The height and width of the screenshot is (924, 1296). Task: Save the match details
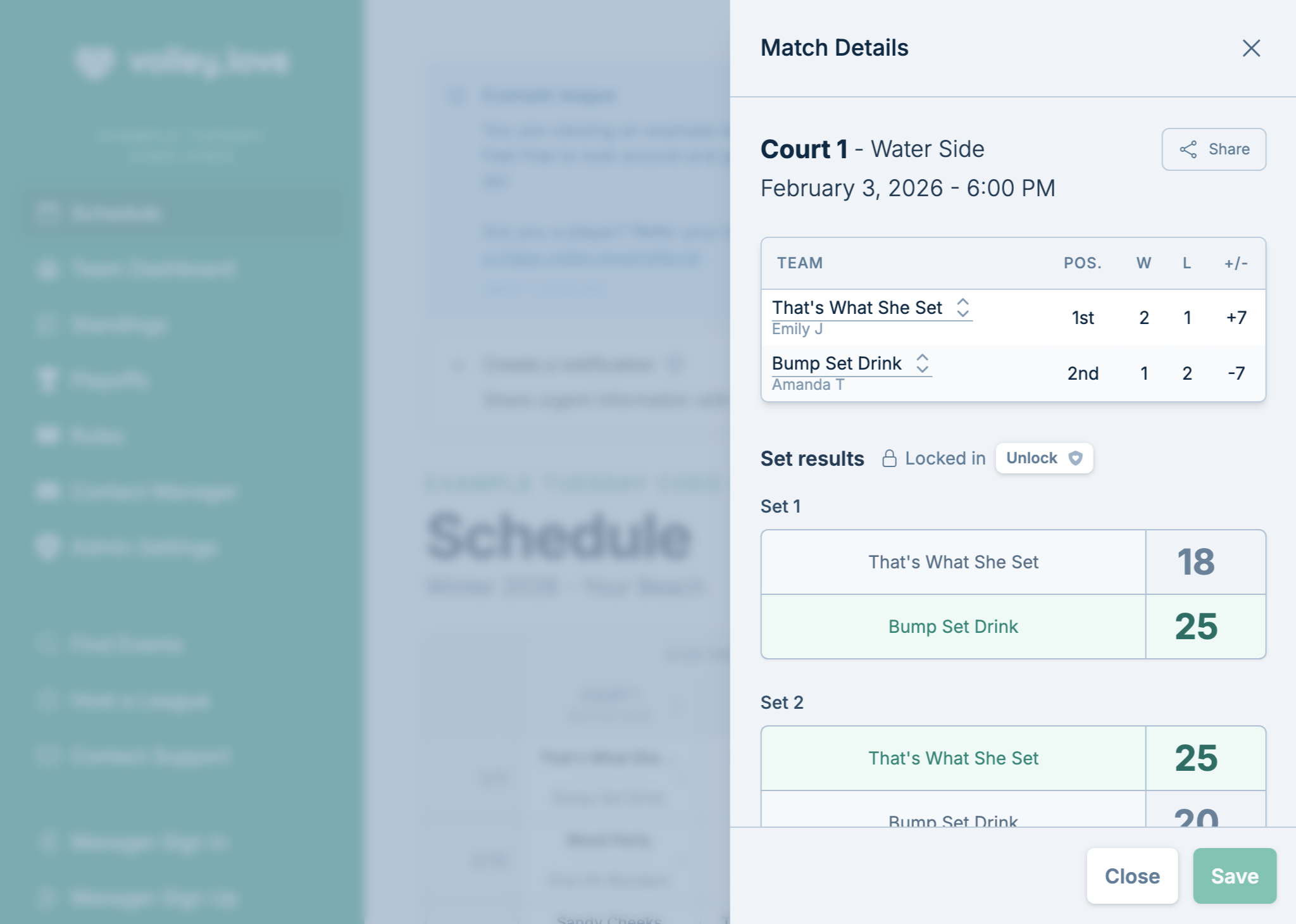click(1234, 876)
